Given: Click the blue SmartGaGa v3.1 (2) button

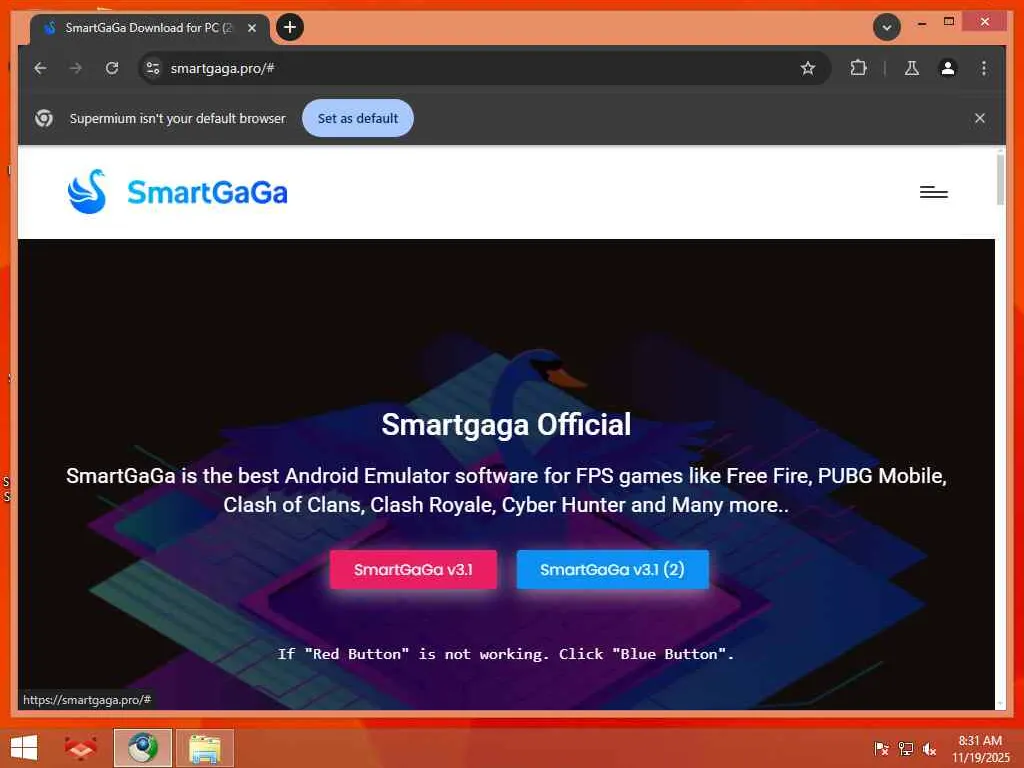Looking at the screenshot, I should [612, 569].
